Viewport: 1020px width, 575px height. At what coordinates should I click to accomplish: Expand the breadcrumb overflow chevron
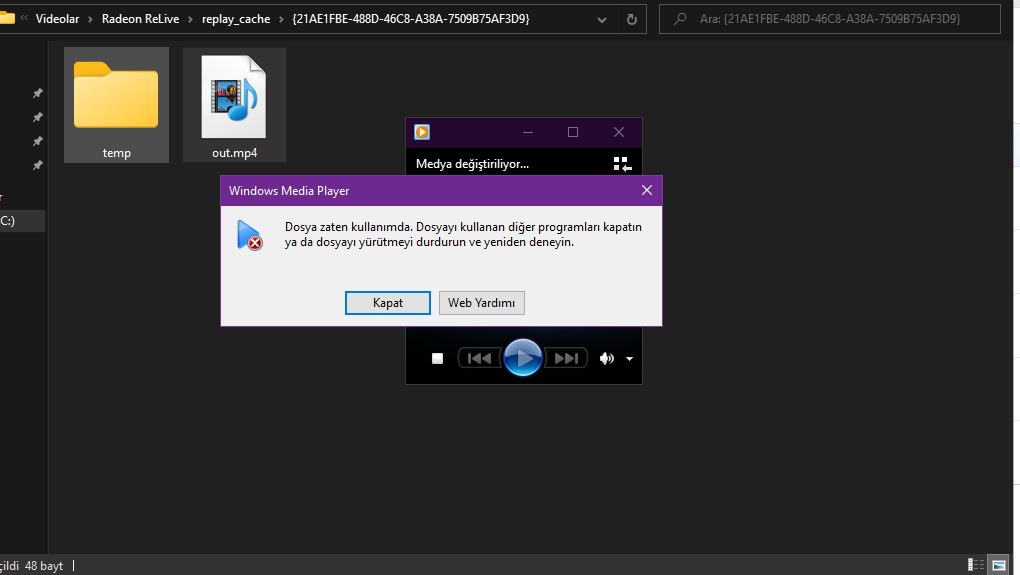coord(24,18)
